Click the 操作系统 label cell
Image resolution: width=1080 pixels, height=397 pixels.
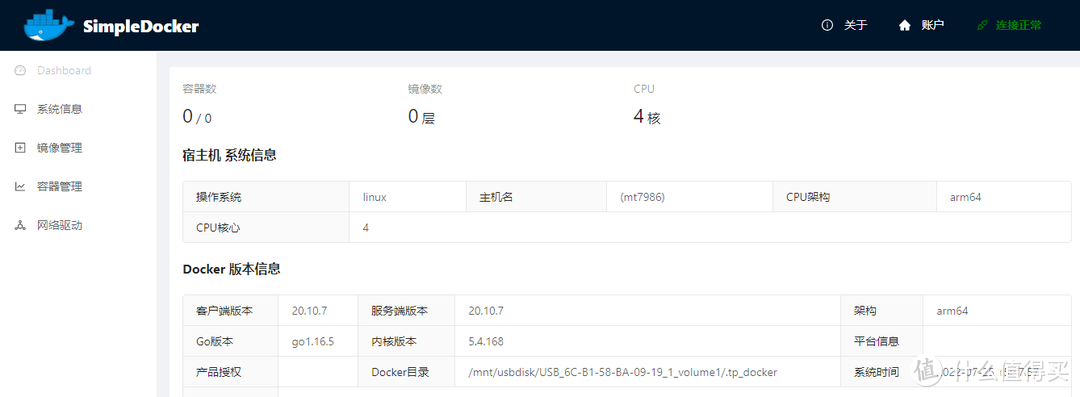coord(266,197)
